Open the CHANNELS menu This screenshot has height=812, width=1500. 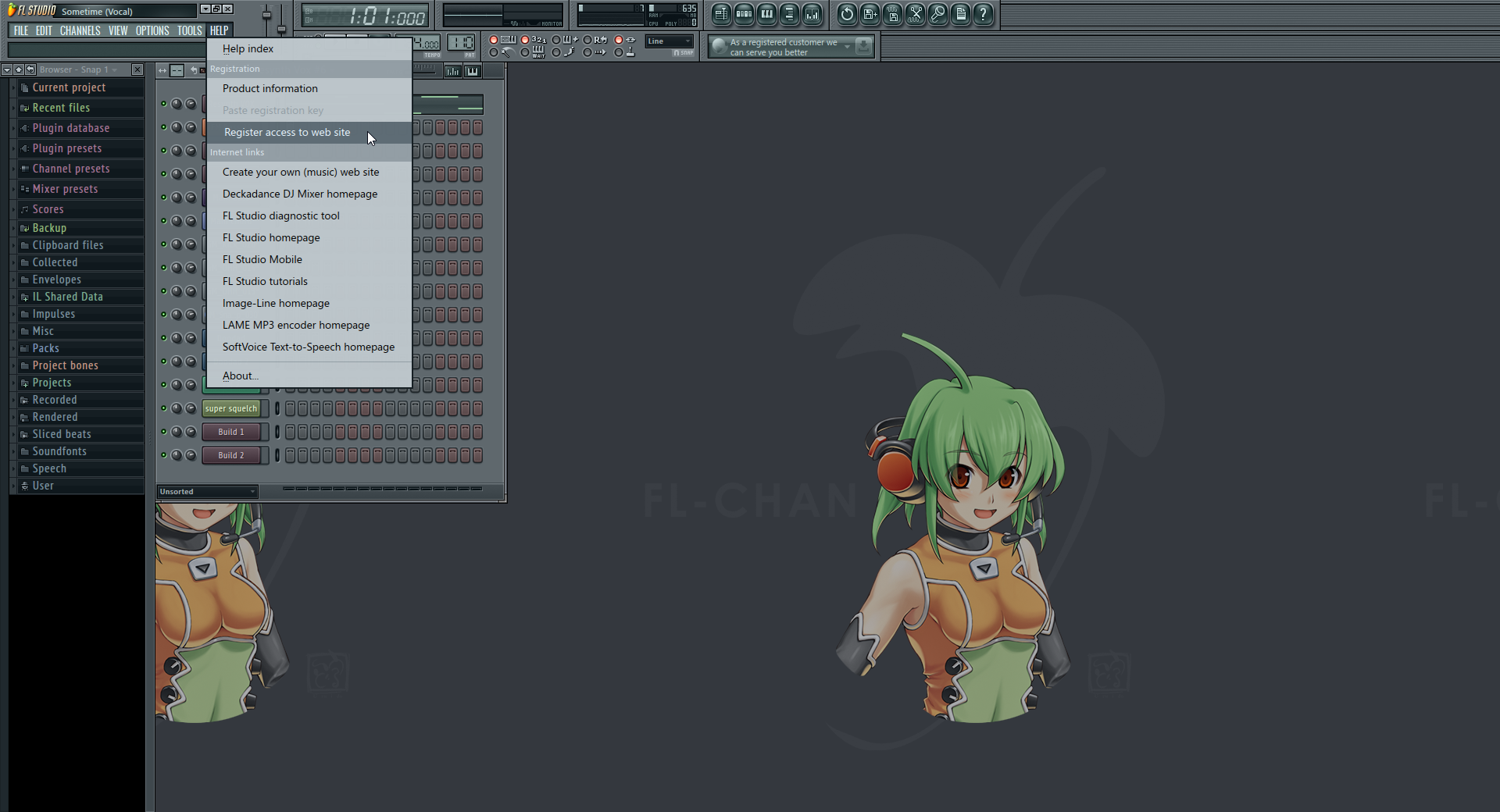pyautogui.click(x=80, y=30)
